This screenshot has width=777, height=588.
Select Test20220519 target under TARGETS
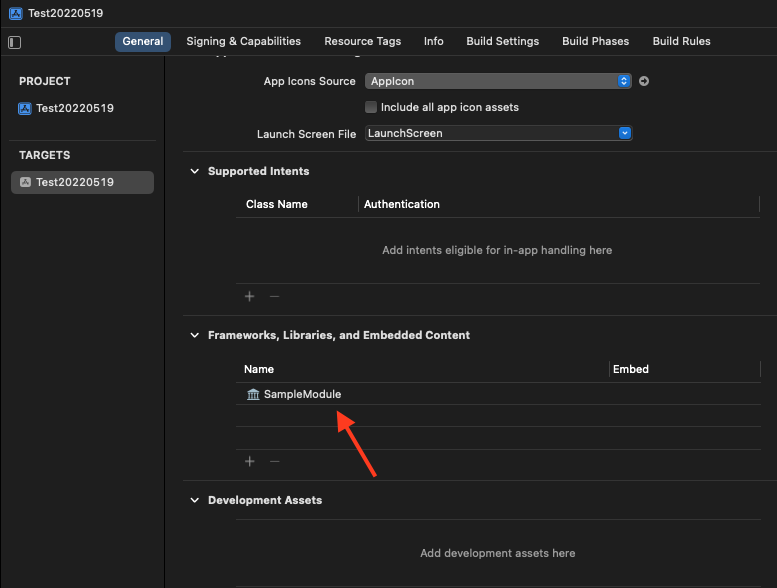click(82, 182)
